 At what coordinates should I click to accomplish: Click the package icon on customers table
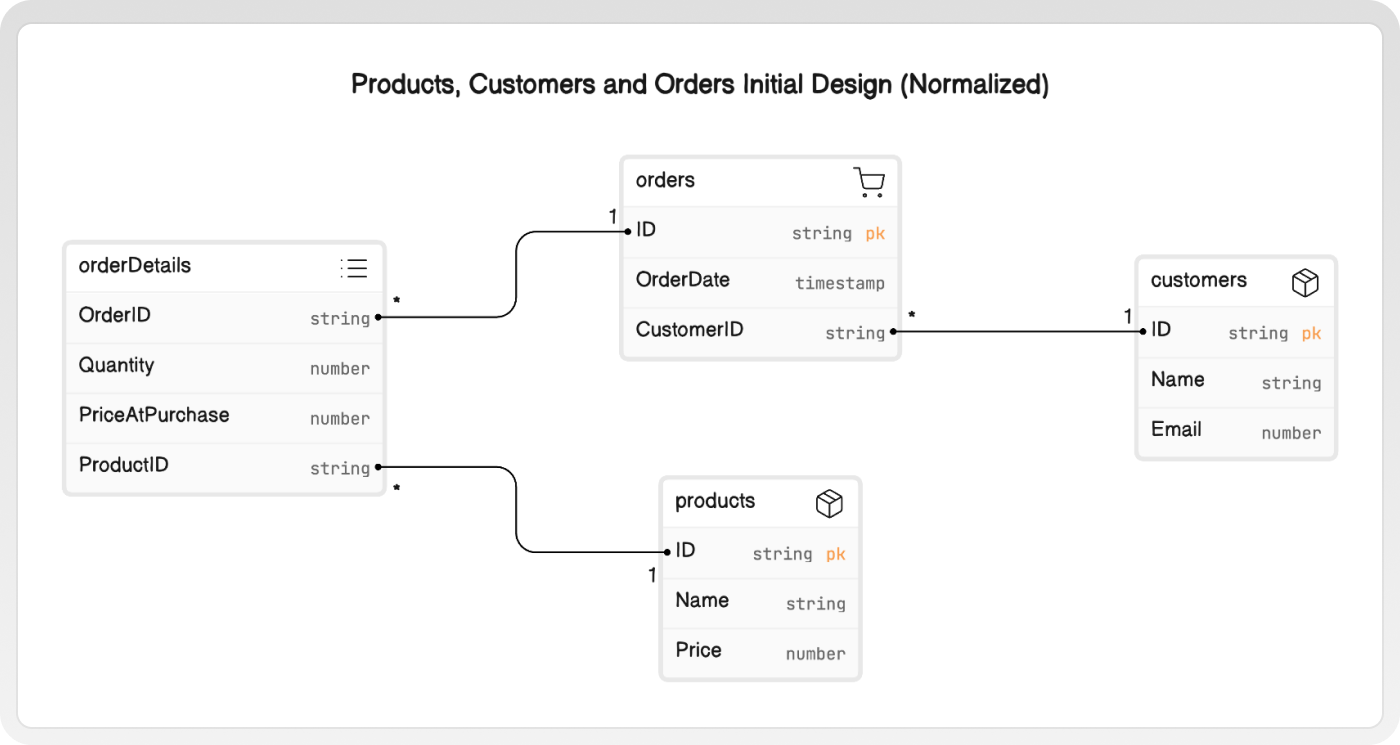click(x=1305, y=281)
